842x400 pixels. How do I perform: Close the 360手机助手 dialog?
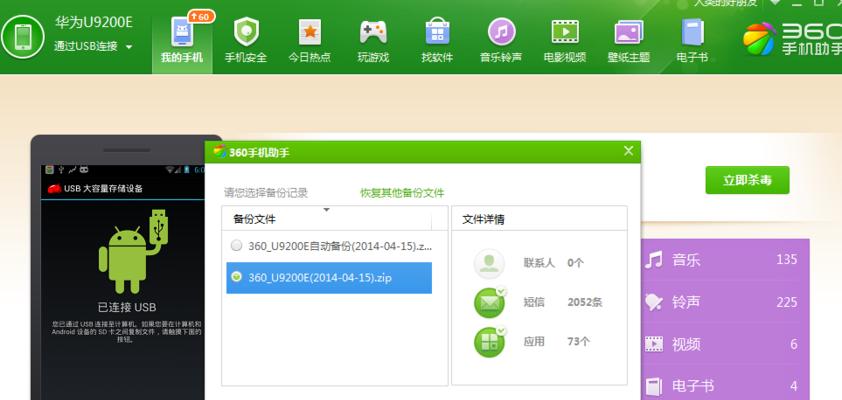[628, 151]
